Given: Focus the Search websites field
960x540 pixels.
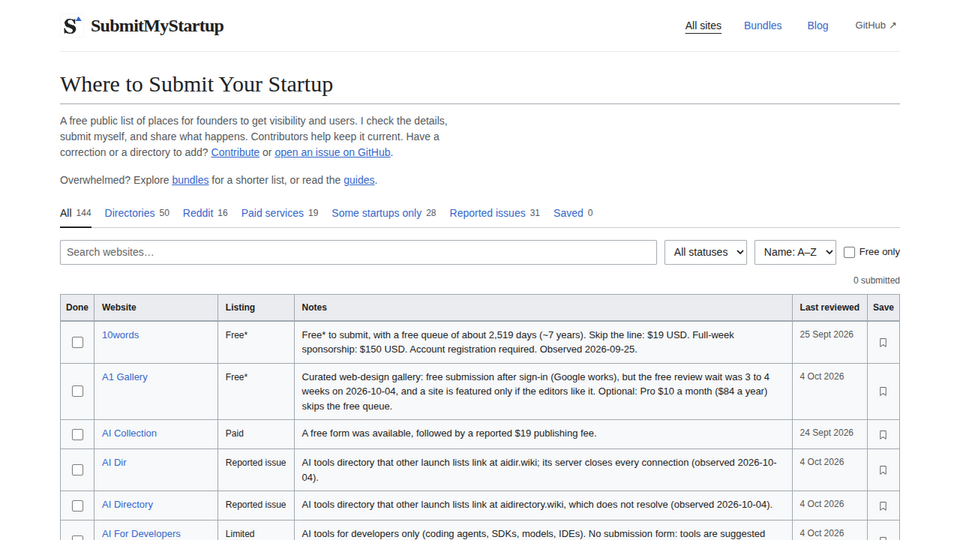Looking at the screenshot, I should [x=358, y=252].
